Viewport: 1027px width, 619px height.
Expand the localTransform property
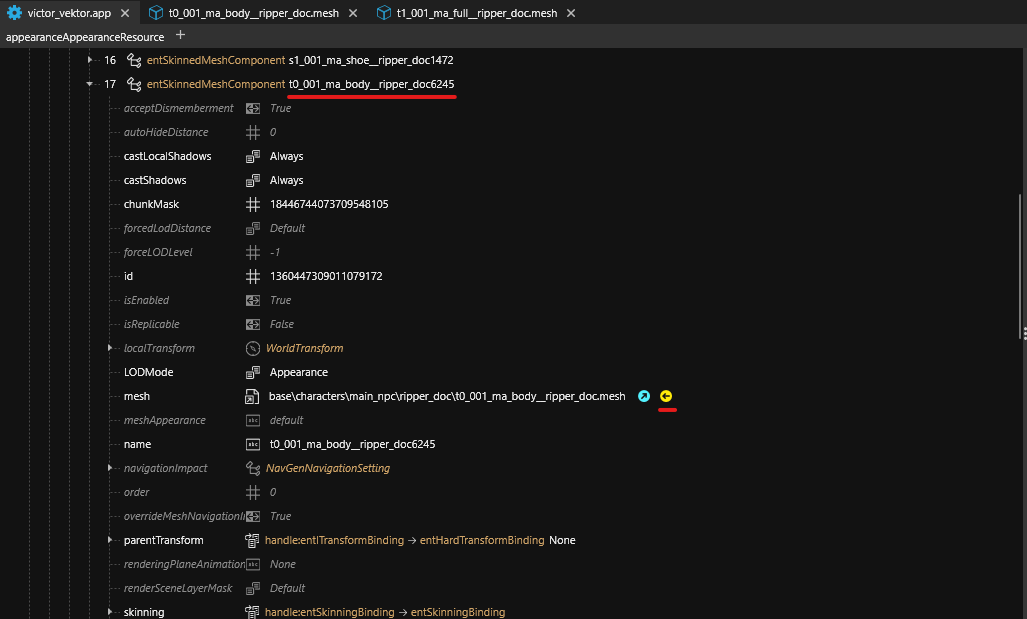pos(110,348)
